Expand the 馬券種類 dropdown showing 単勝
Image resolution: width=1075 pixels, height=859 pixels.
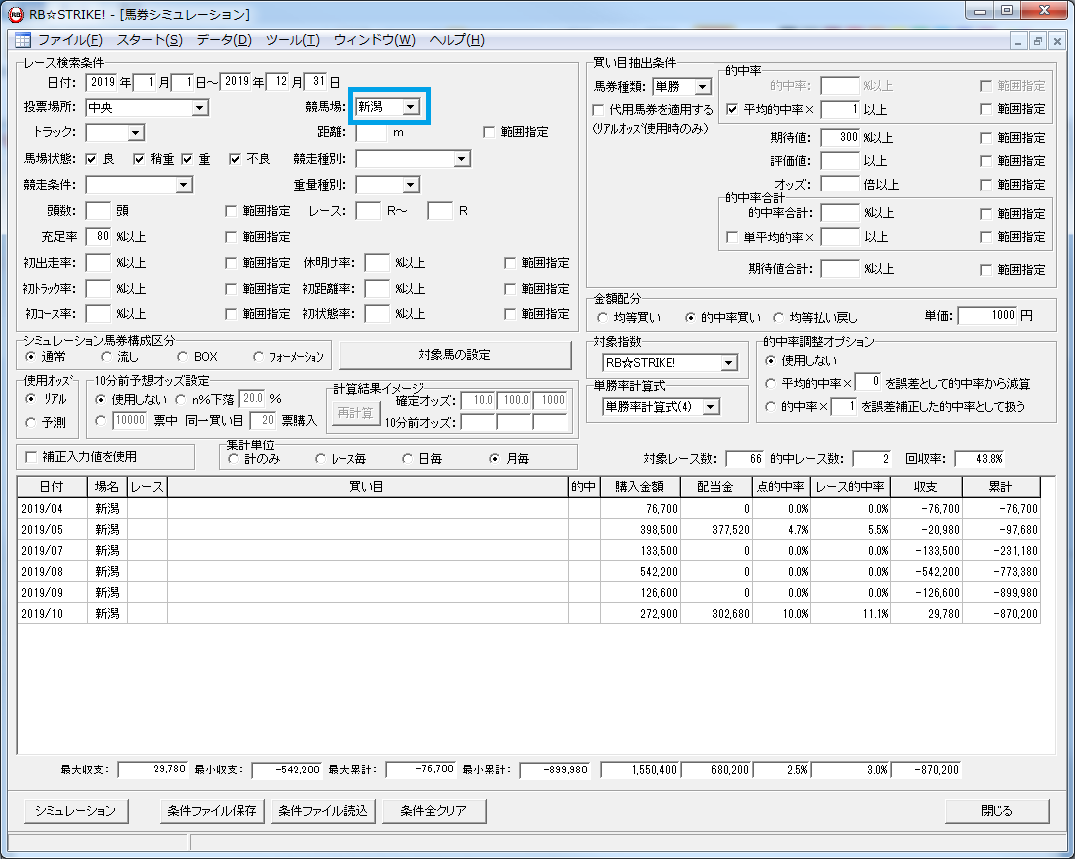703,87
